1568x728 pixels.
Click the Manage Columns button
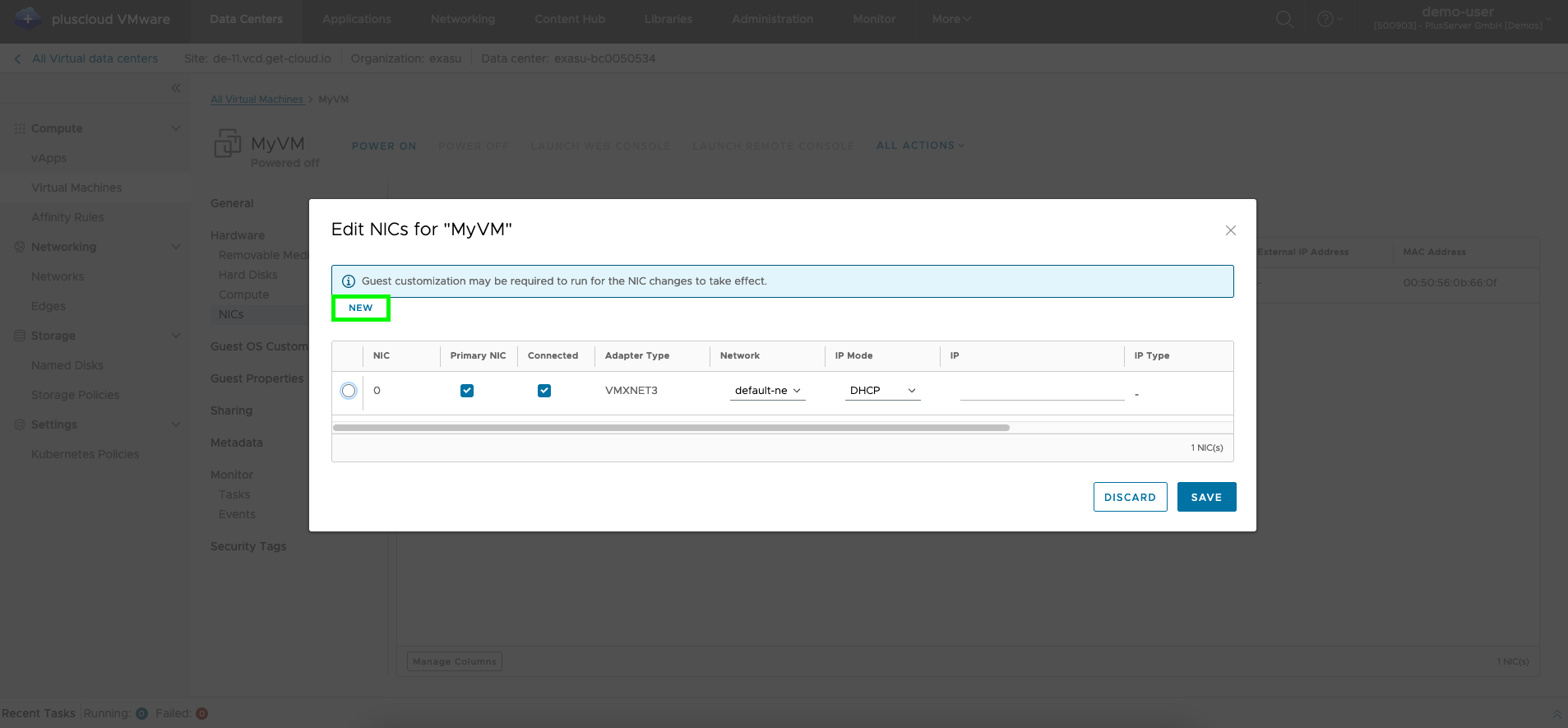point(455,661)
